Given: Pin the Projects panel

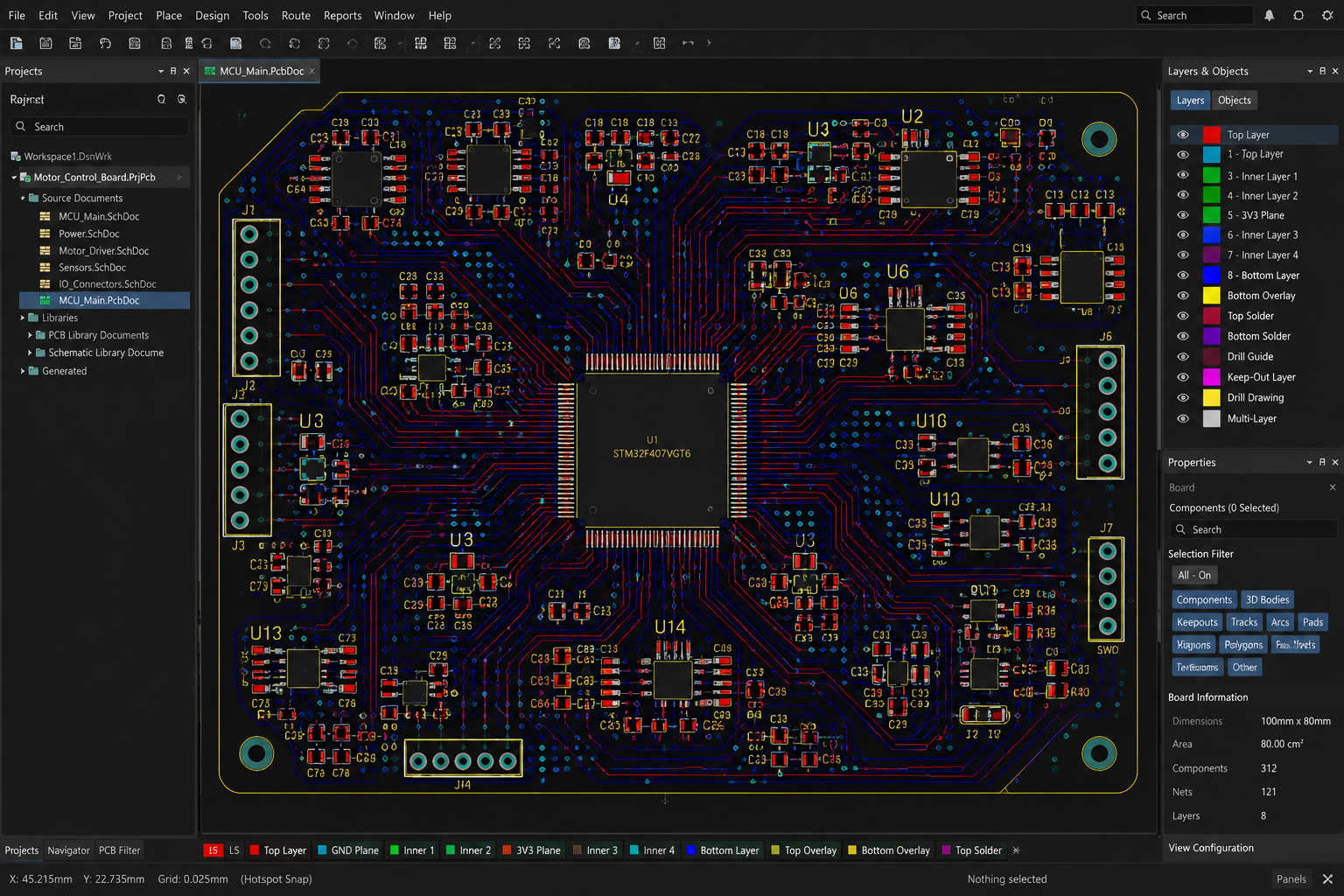Looking at the screenshot, I should [173, 71].
